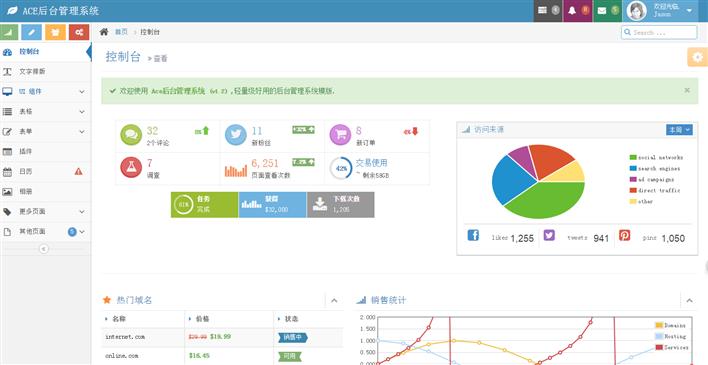The image size is (708, 365).
Task: Collapse the 热门域名 widget
Action: click(334, 300)
